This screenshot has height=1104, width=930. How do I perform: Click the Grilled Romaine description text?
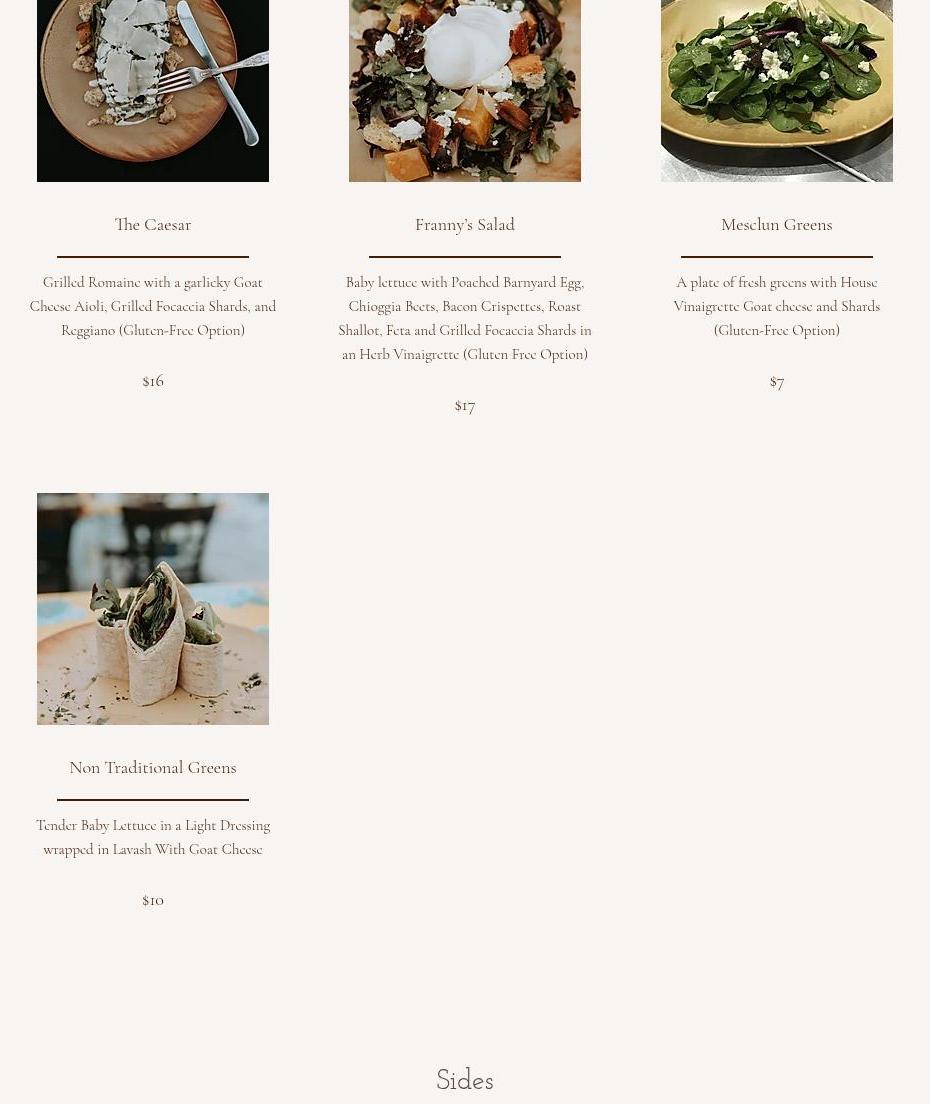153,306
